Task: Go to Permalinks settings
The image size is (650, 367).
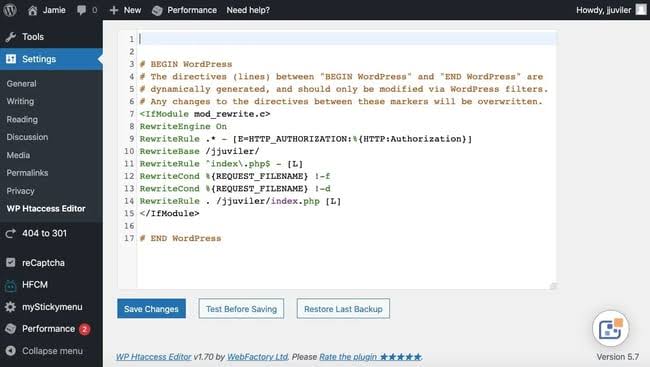Action: [x=27, y=173]
